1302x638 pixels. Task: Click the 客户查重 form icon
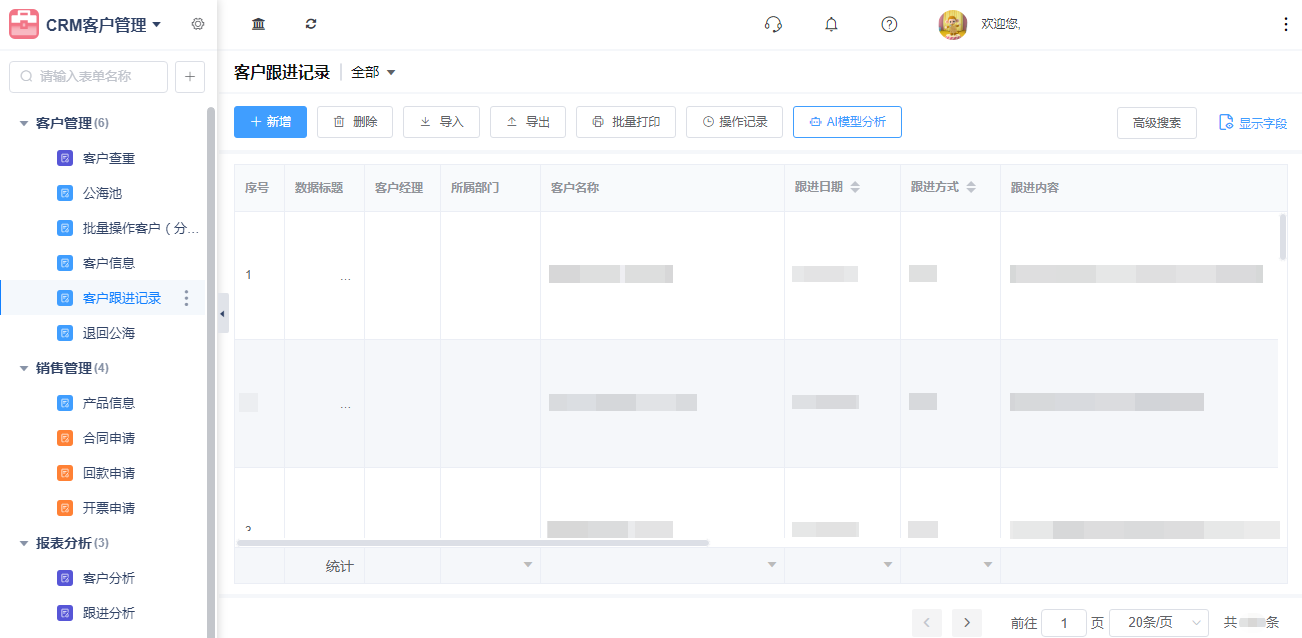point(65,158)
